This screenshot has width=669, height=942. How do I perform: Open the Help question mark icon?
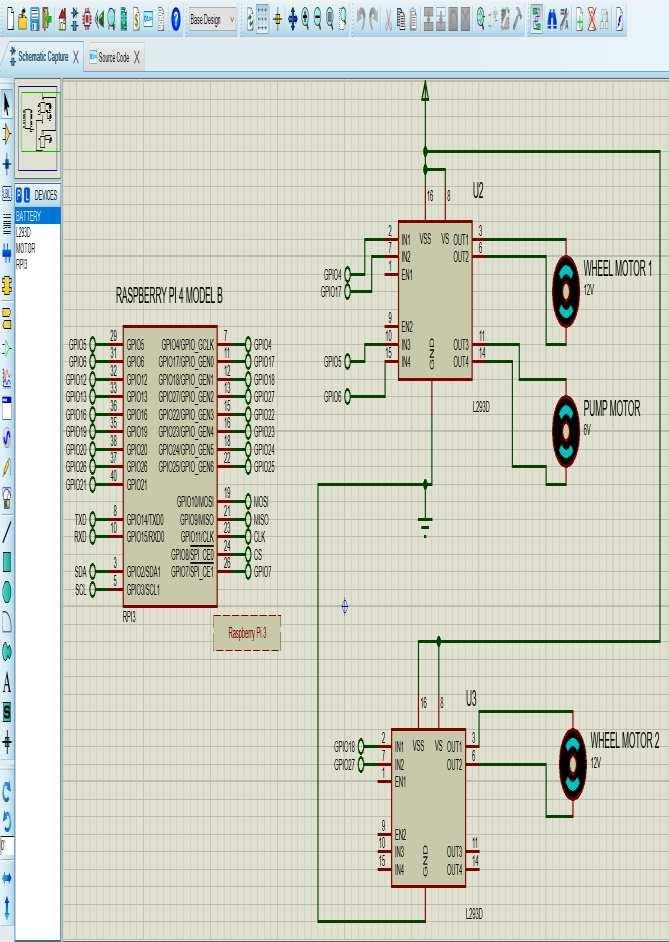coord(175,19)
